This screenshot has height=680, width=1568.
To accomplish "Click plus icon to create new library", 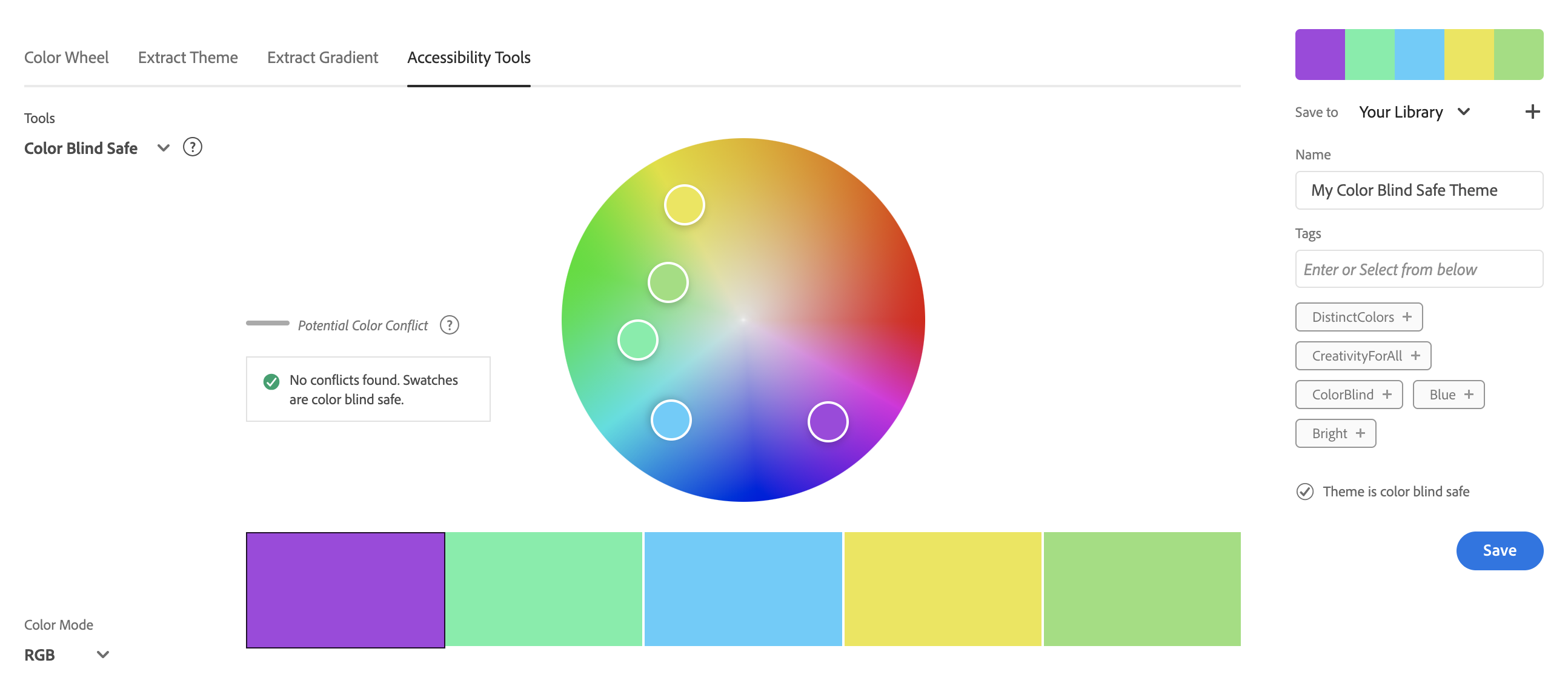I will point(1532,112).
